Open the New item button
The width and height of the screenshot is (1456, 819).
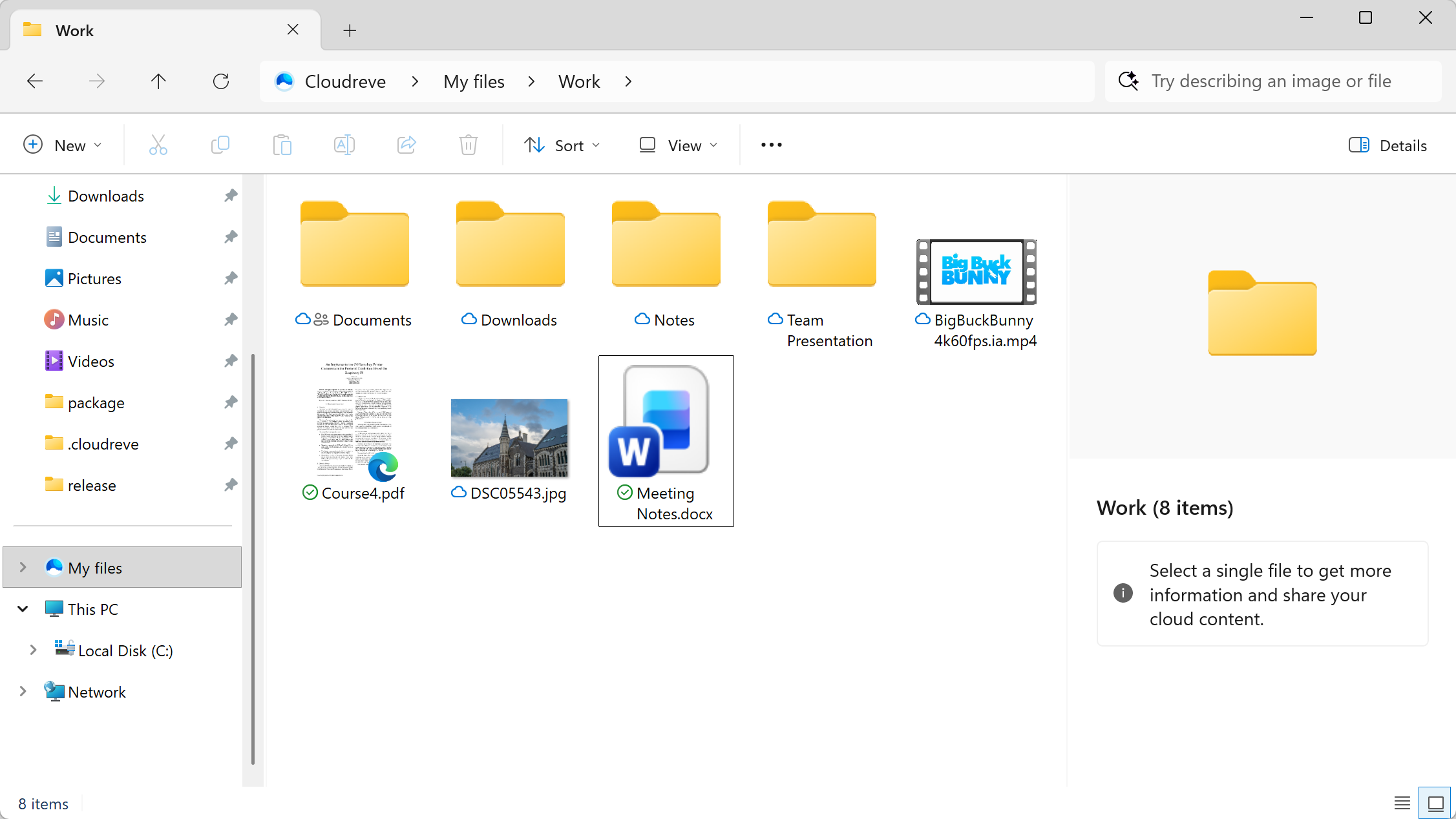coord(63,145)
